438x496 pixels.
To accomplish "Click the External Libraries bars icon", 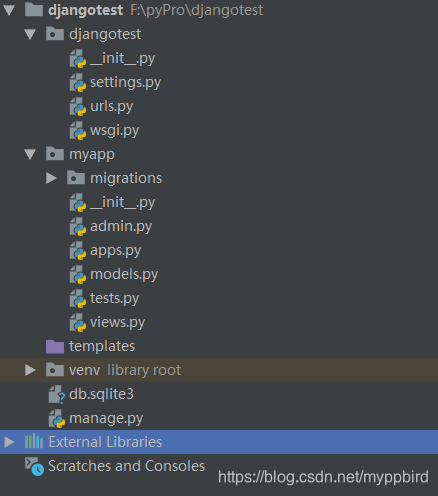I will pyautogui.click(x=34, y=442).
